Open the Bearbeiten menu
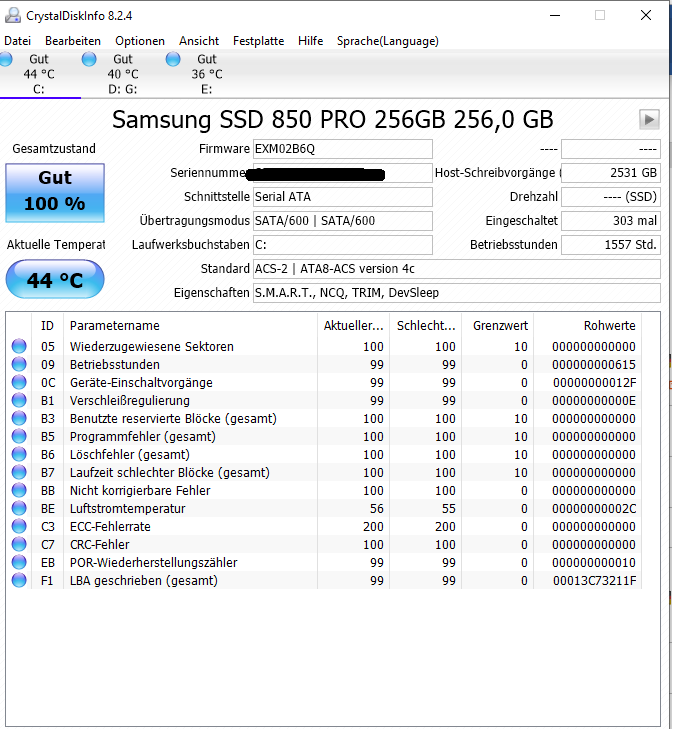Image resolution: width=675 pixels, height=729 pixels. pyautogui.click(x=73, y=41)
